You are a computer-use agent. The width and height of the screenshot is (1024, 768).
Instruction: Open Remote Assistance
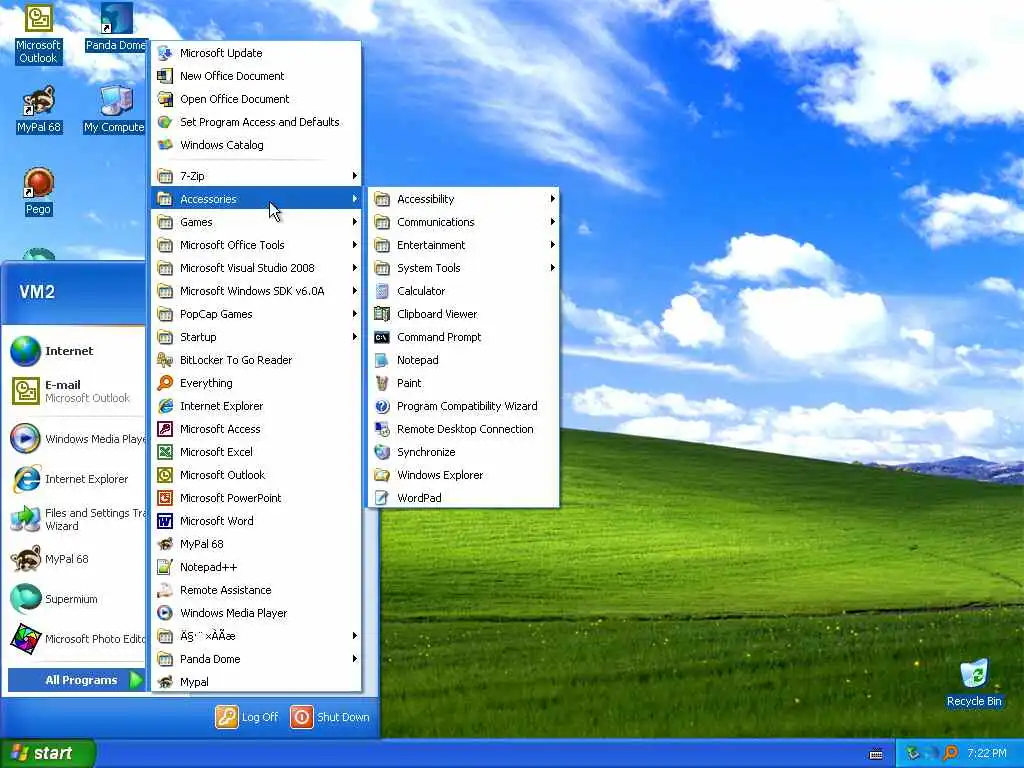click(x=256, y=590)
